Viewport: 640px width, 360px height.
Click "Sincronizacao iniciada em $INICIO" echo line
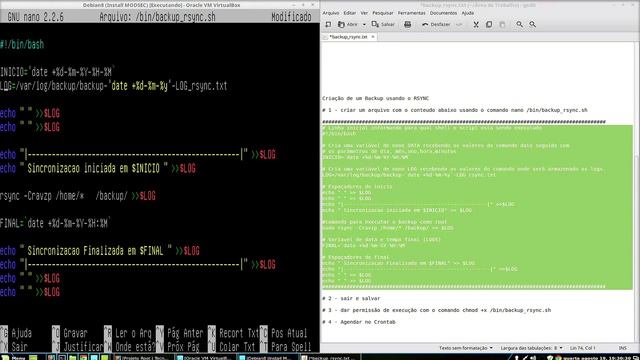(x=98, y=169)
